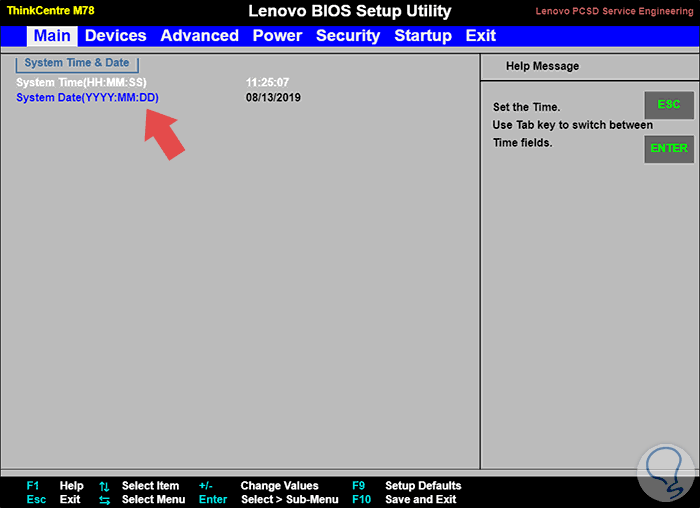This screenshot has height=508, width=700.
Task: Go to the Power tab
Action: click(x=277, y=36)
